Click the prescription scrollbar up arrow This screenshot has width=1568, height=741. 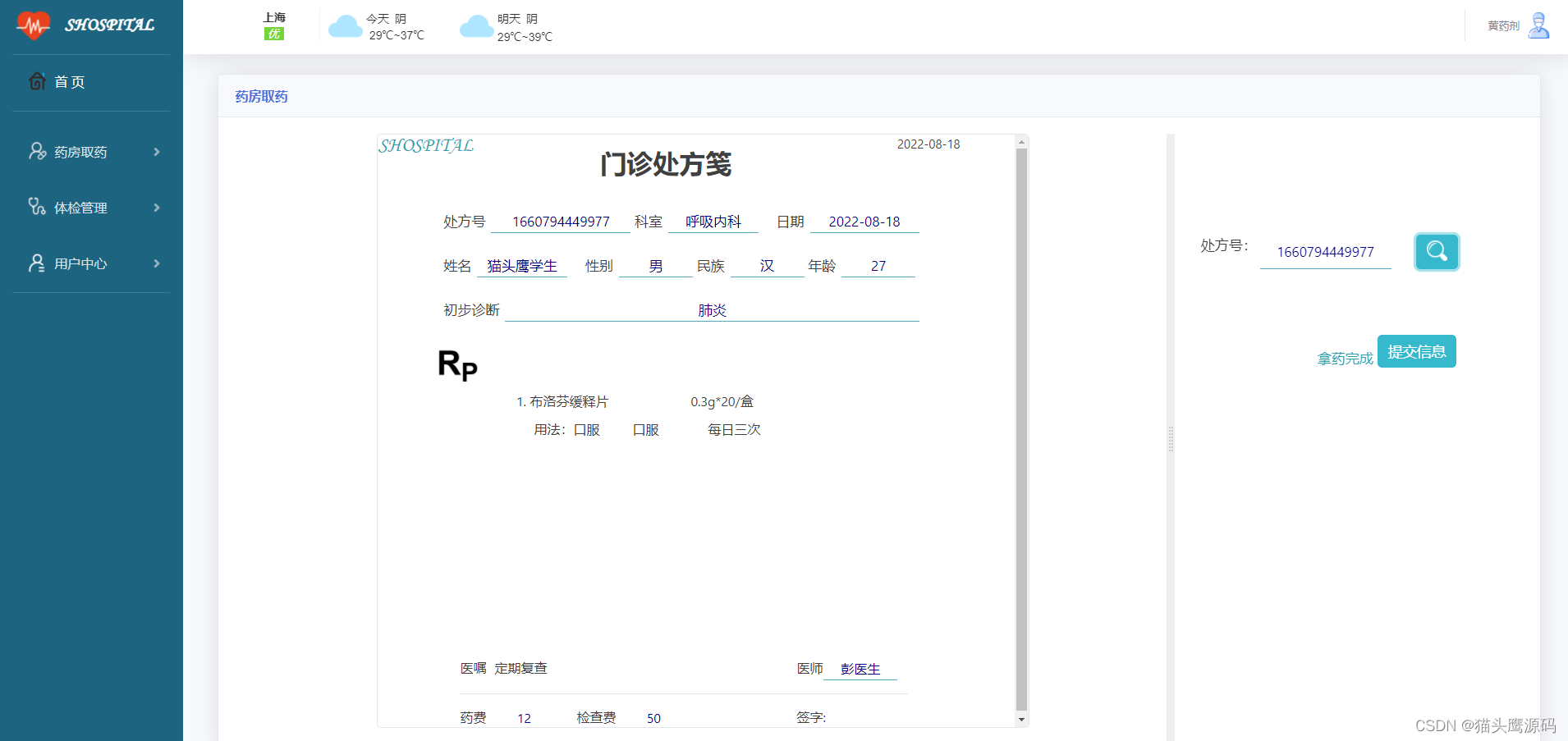coord(1021,142)
